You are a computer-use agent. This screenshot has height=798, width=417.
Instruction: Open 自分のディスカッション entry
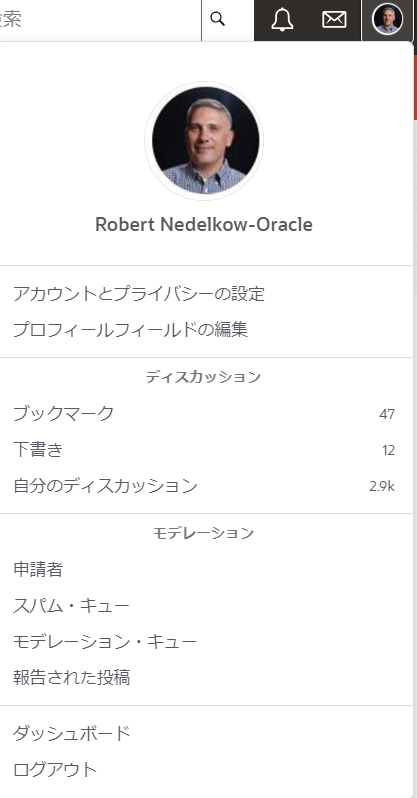point(204,486)
